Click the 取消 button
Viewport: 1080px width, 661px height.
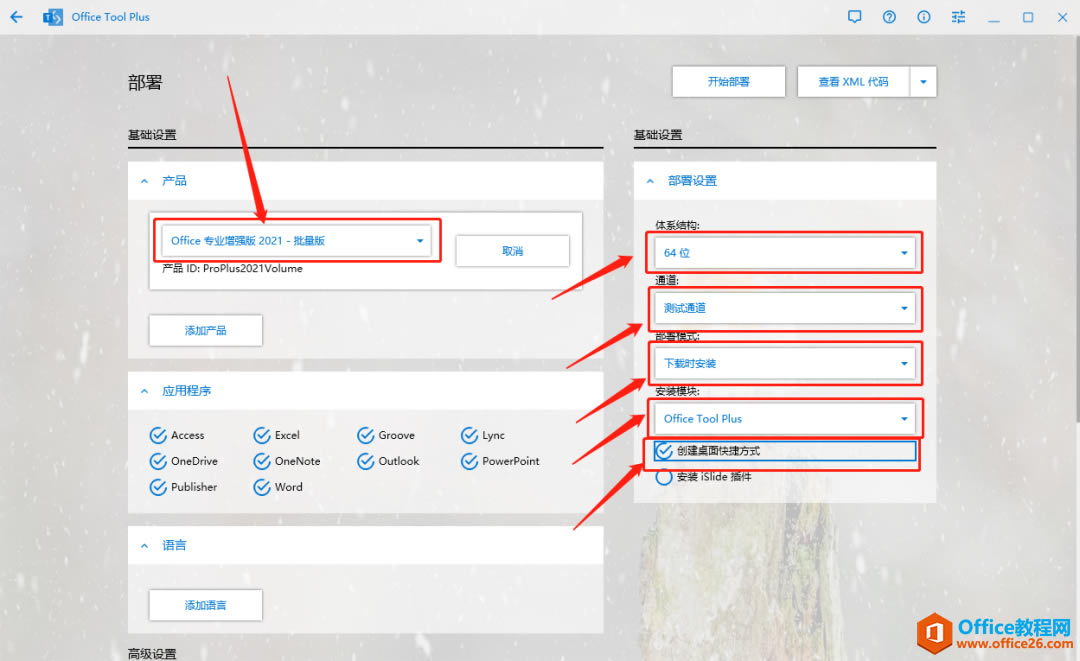click(512, 251)
